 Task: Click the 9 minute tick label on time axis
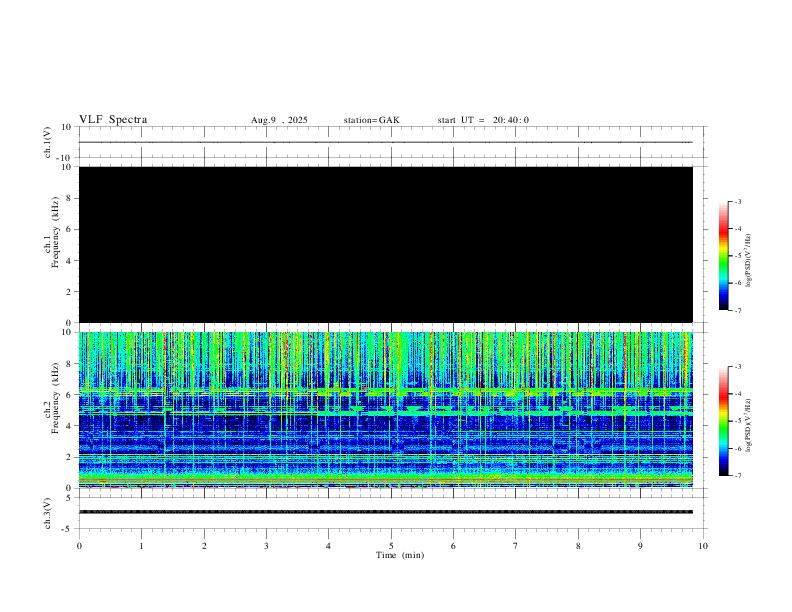coord(641,545)
